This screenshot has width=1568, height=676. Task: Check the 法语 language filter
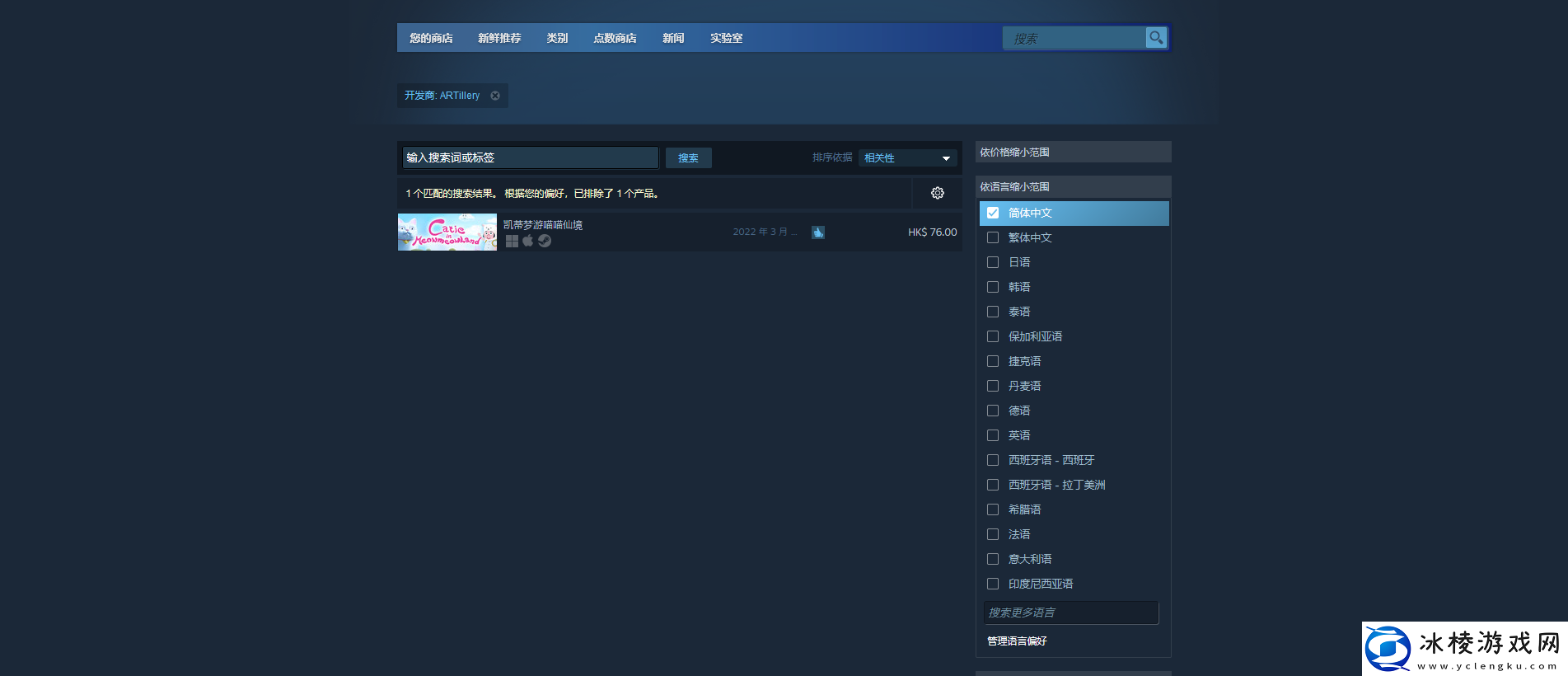[x=993, y=534]
